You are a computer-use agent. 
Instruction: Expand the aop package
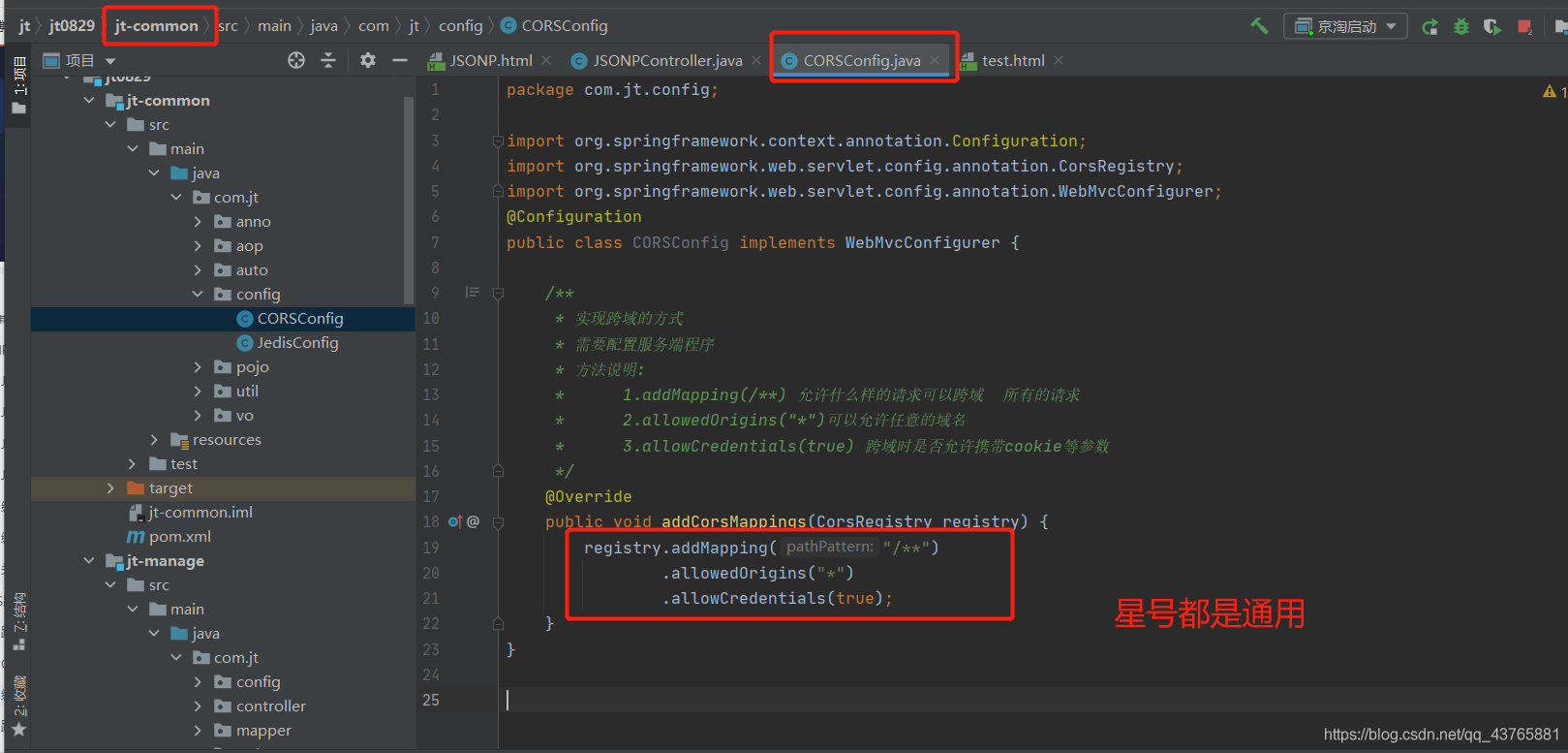point(198,245)
